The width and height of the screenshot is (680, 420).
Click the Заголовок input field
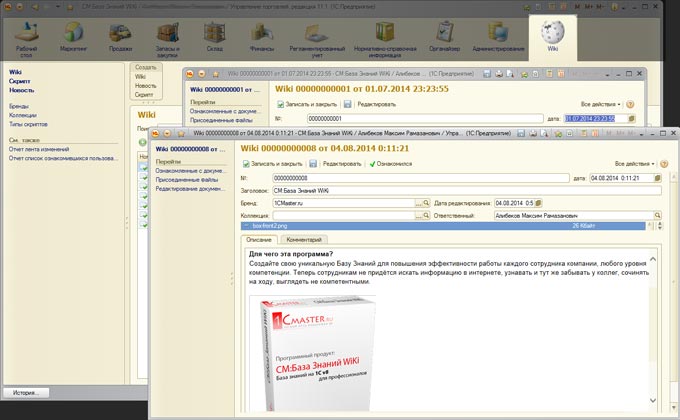[x=467, y=190]
